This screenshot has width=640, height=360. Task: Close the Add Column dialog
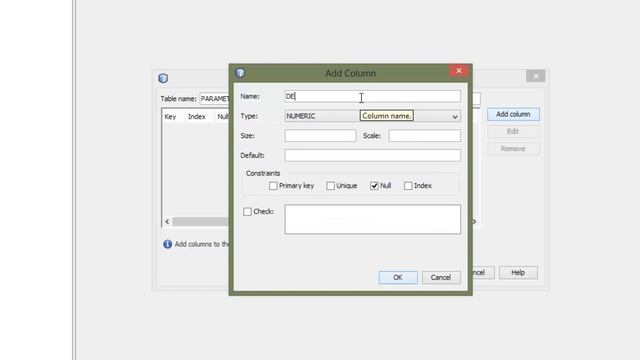point(459,71)
